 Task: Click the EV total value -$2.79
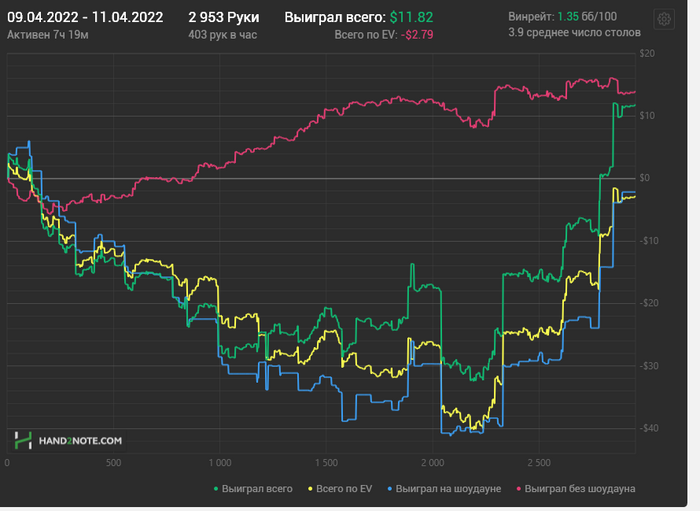417,35
